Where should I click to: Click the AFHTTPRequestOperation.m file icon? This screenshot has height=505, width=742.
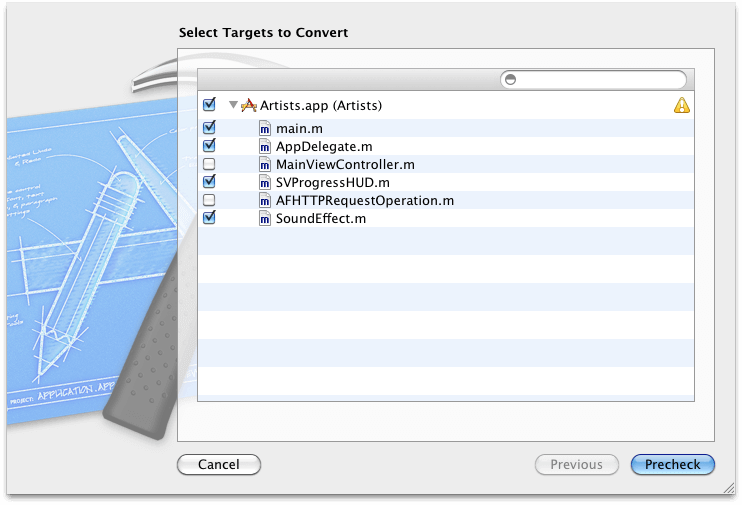click(x=265, y=200)
